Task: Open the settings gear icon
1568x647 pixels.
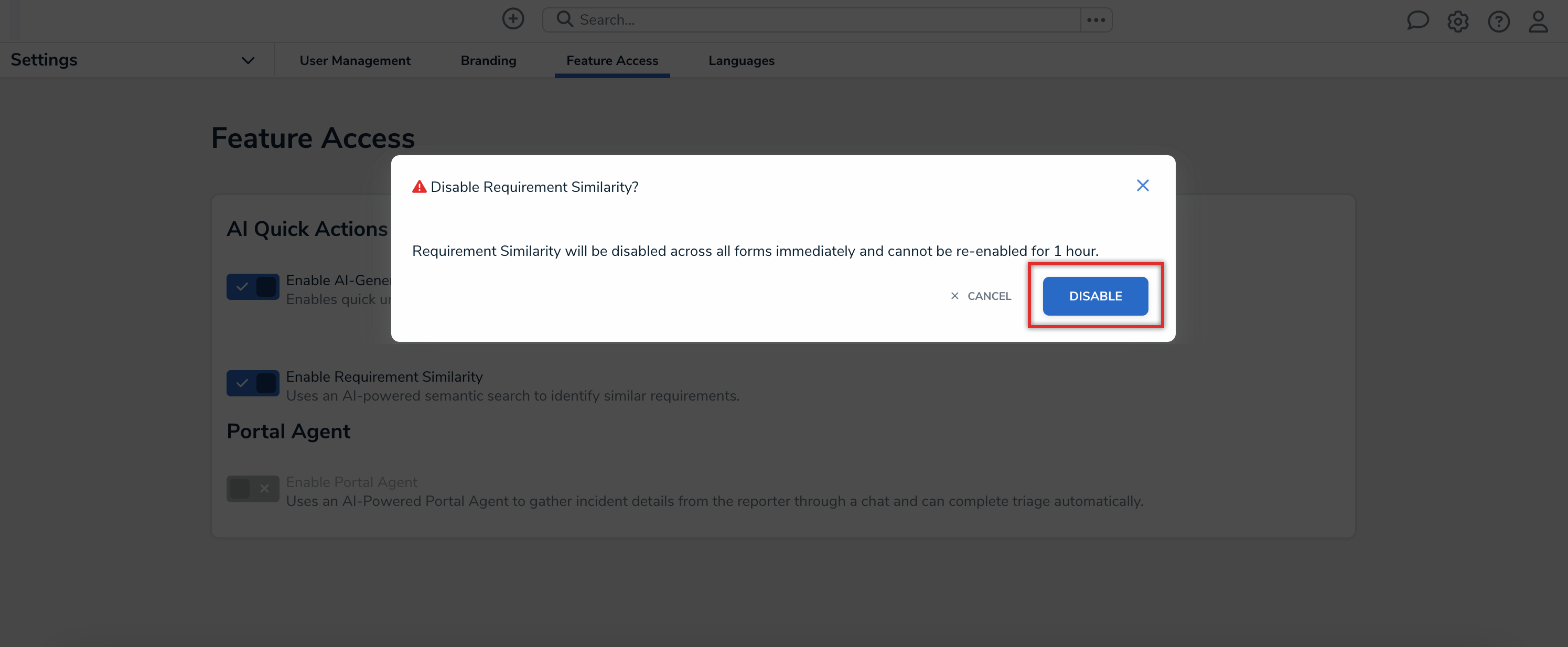Action: point(1458,22)
